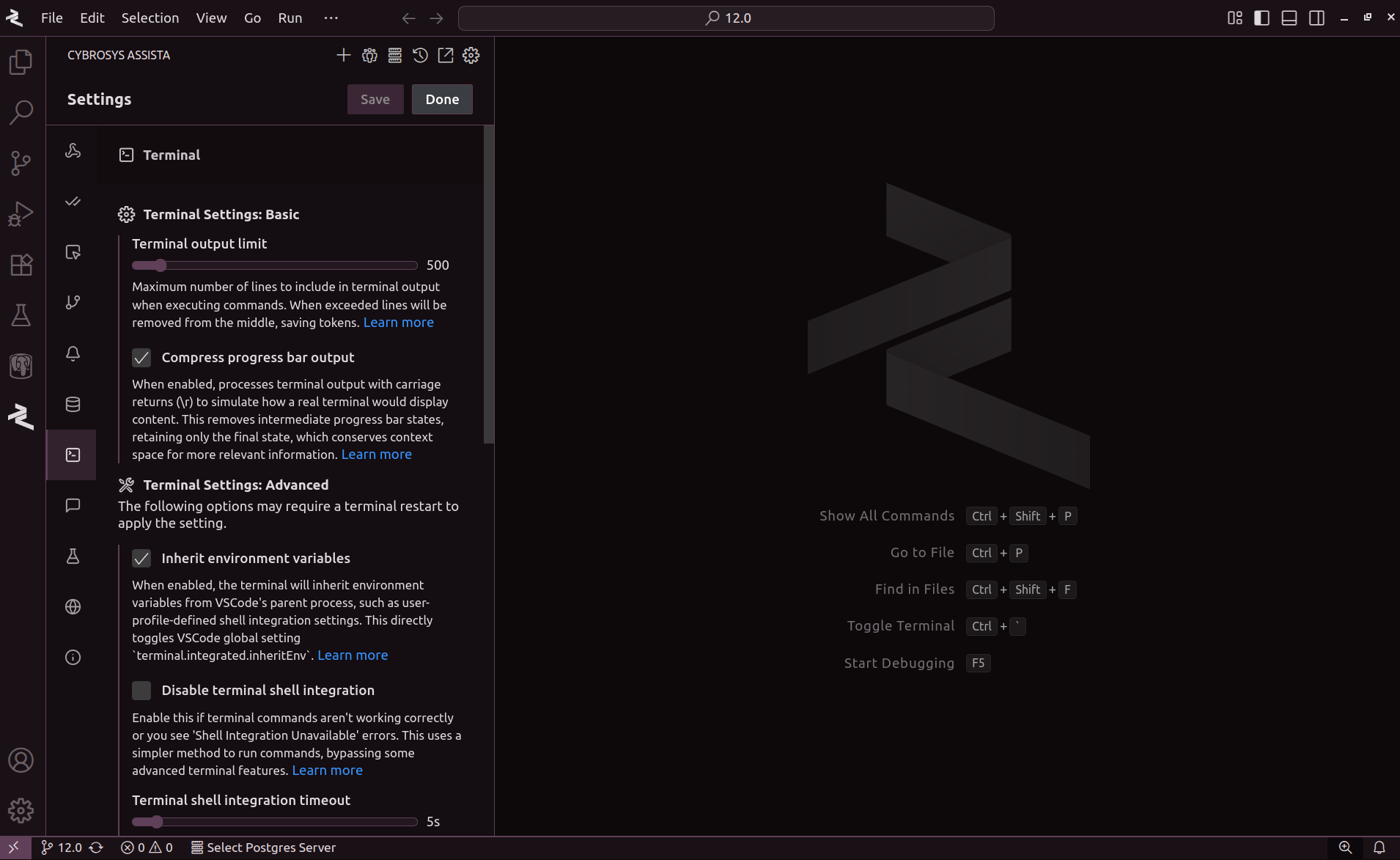The image size is (1400, 860).
Task: Click the disabled Save button
Action: point(375,99)
